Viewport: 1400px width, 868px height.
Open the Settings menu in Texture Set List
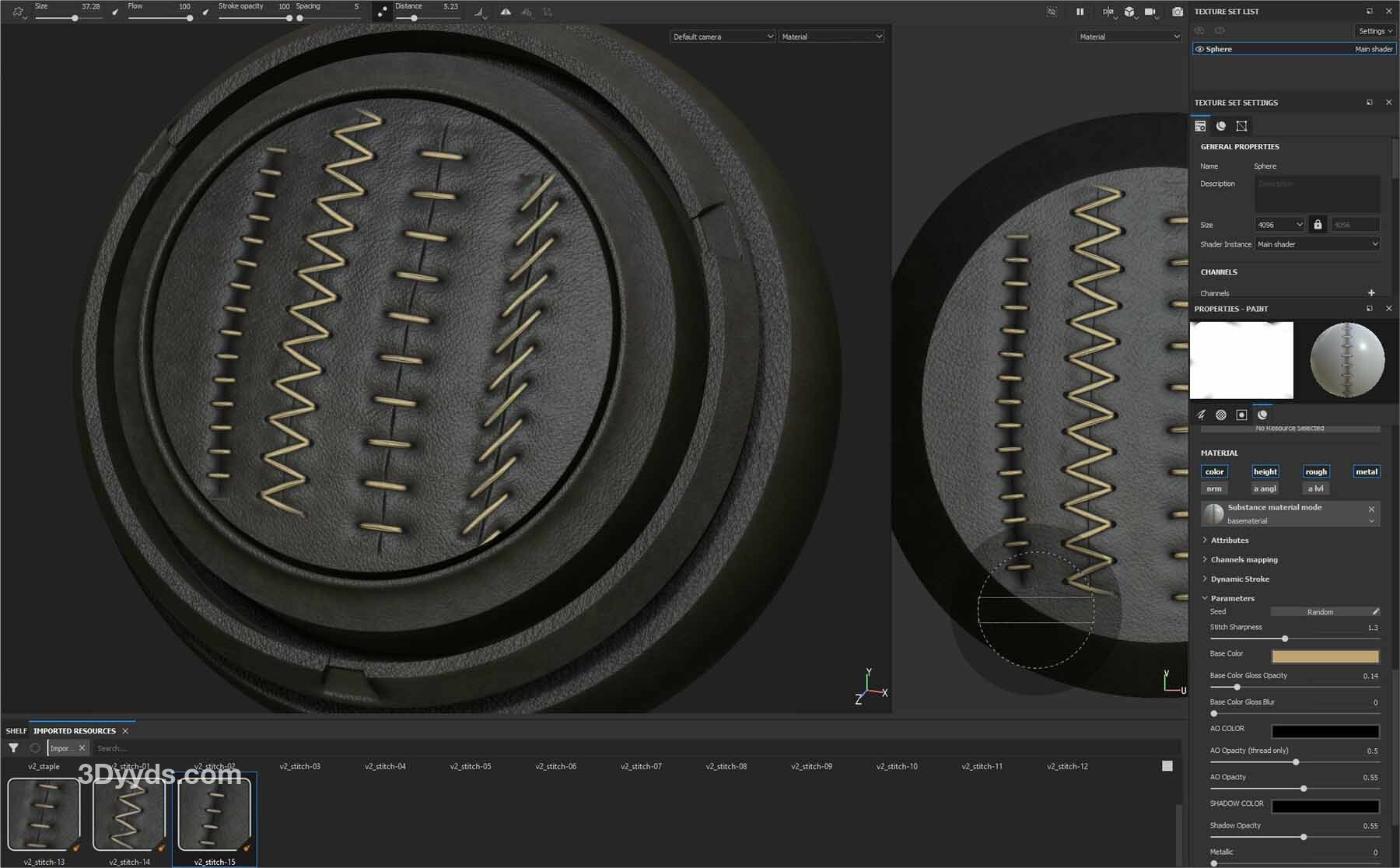[1374, 31]
